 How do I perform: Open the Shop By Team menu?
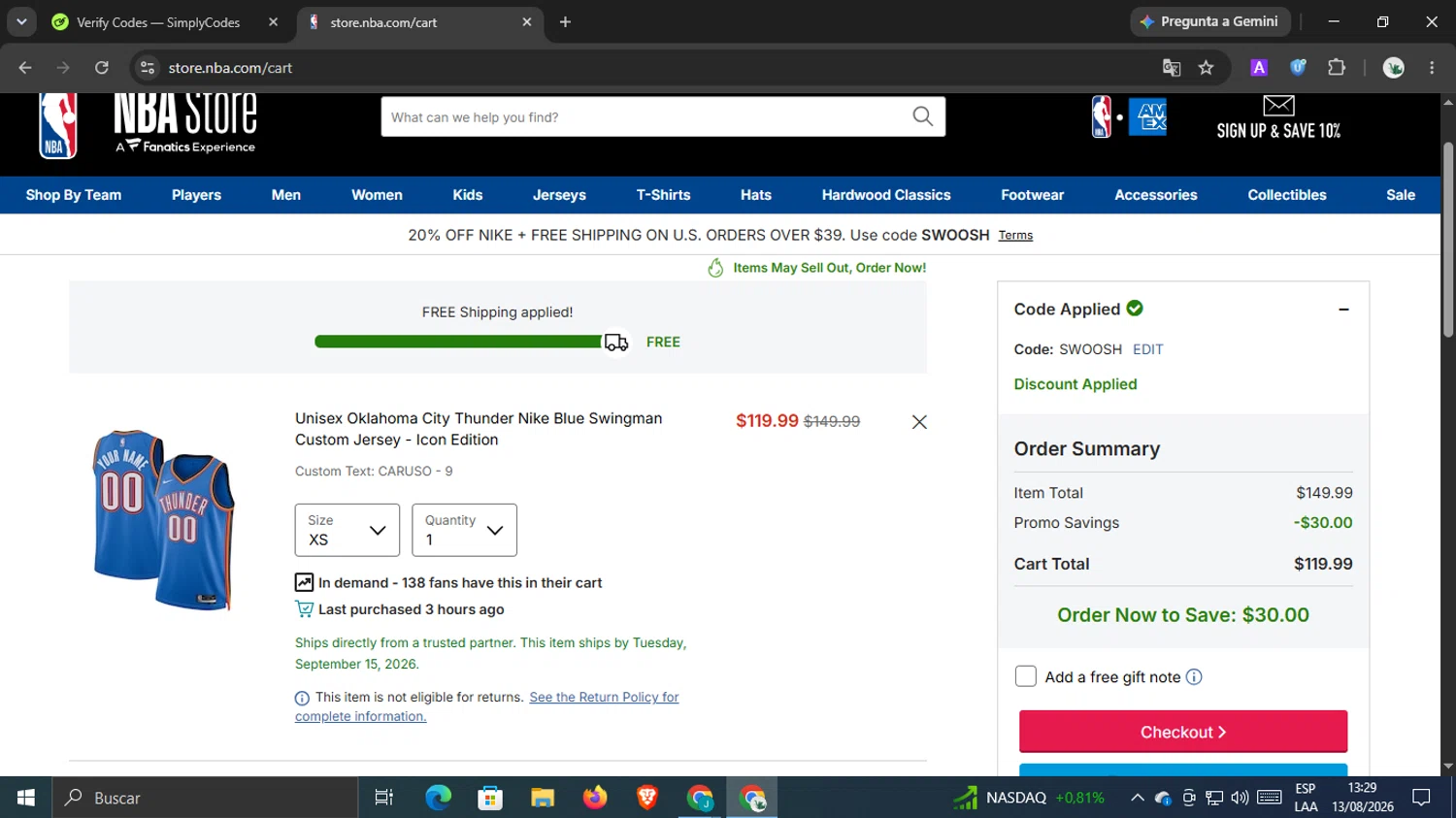[74, 195]
